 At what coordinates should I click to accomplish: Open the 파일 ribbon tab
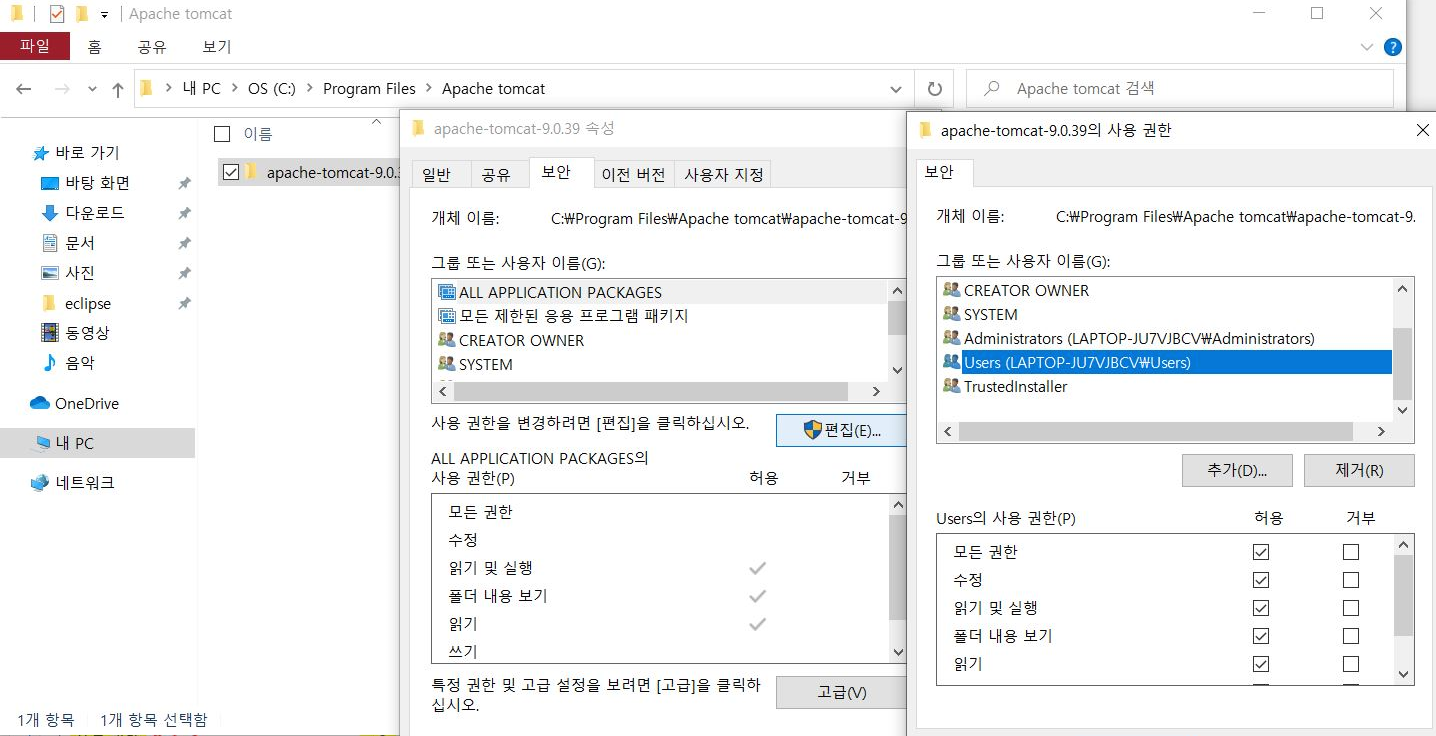pyautogui.click(x=35, y=46)
